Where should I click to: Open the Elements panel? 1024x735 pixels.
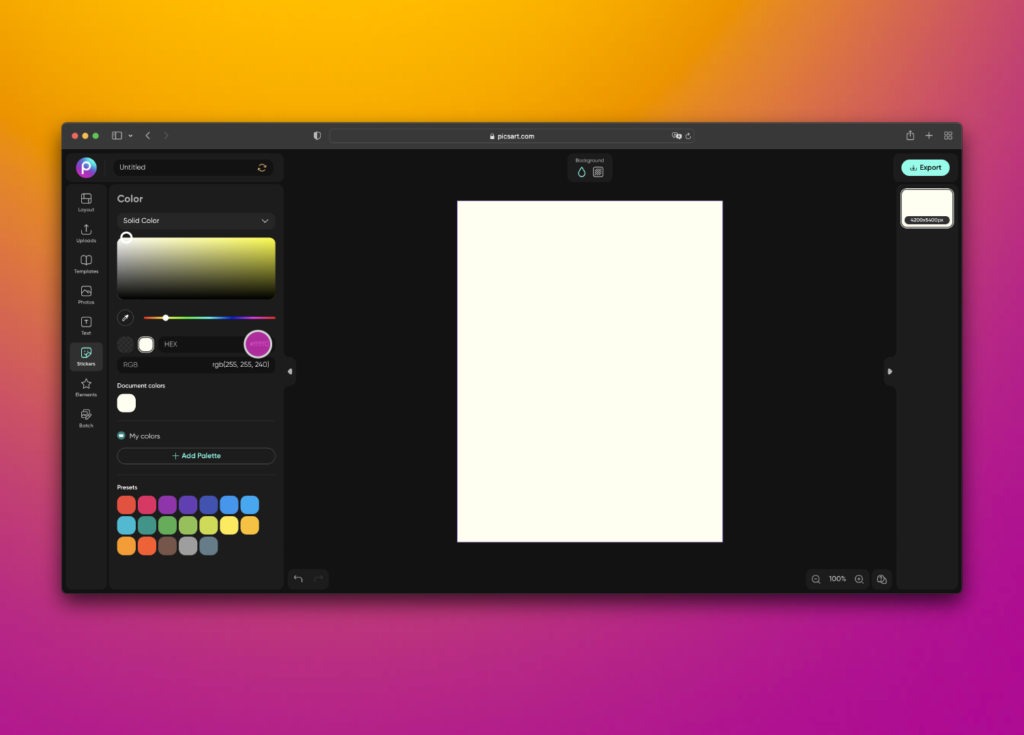click(x=86, y=386)
